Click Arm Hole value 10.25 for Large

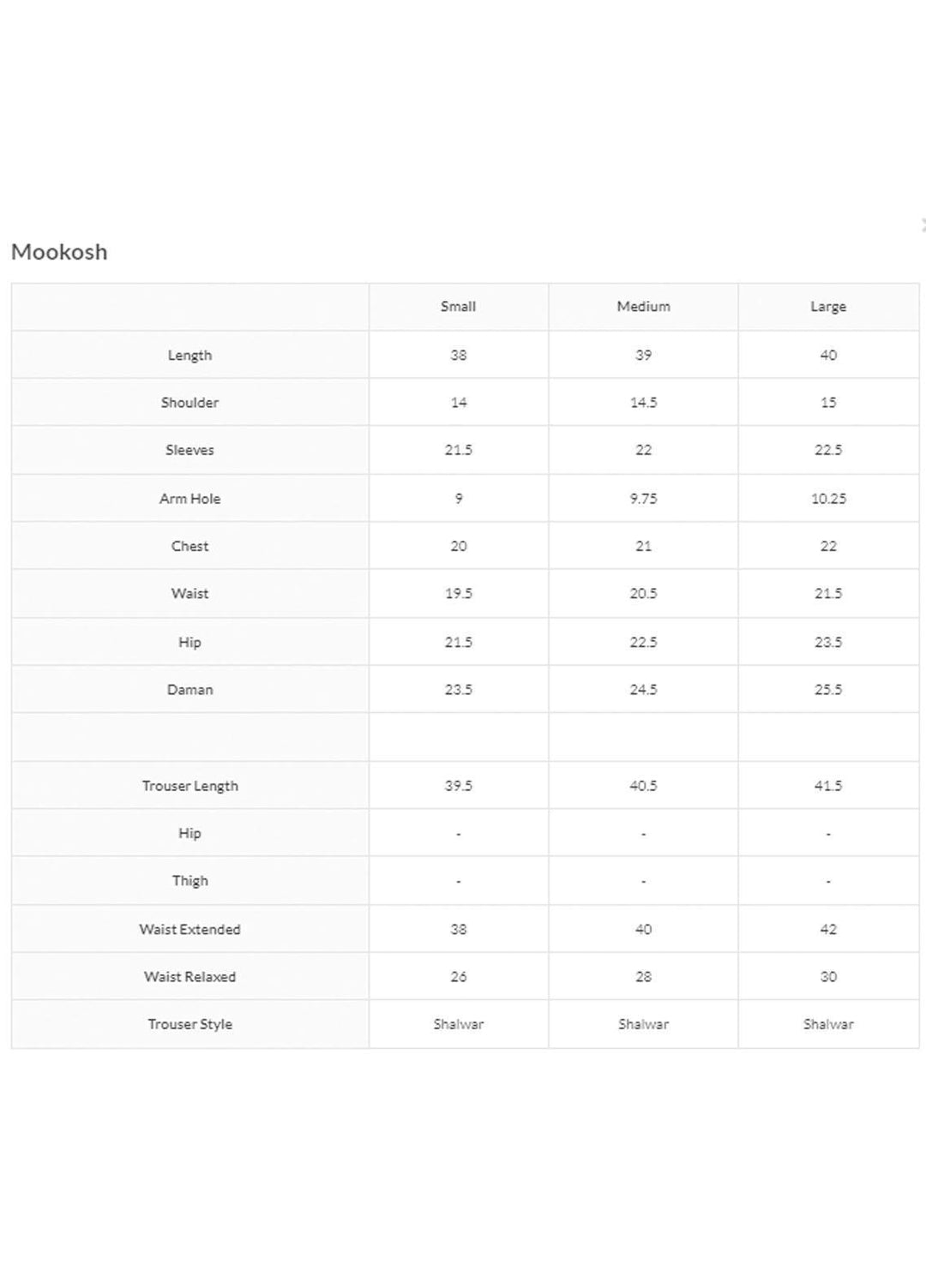(827, 499)
